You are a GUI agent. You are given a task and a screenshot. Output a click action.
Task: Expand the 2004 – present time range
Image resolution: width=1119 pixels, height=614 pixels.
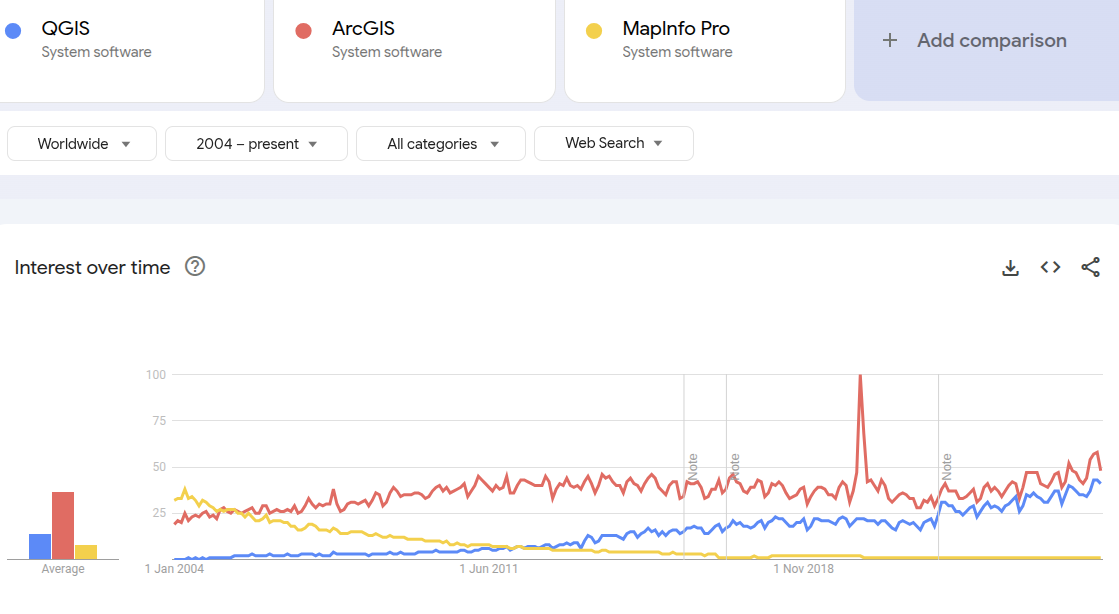coord(256,144)
